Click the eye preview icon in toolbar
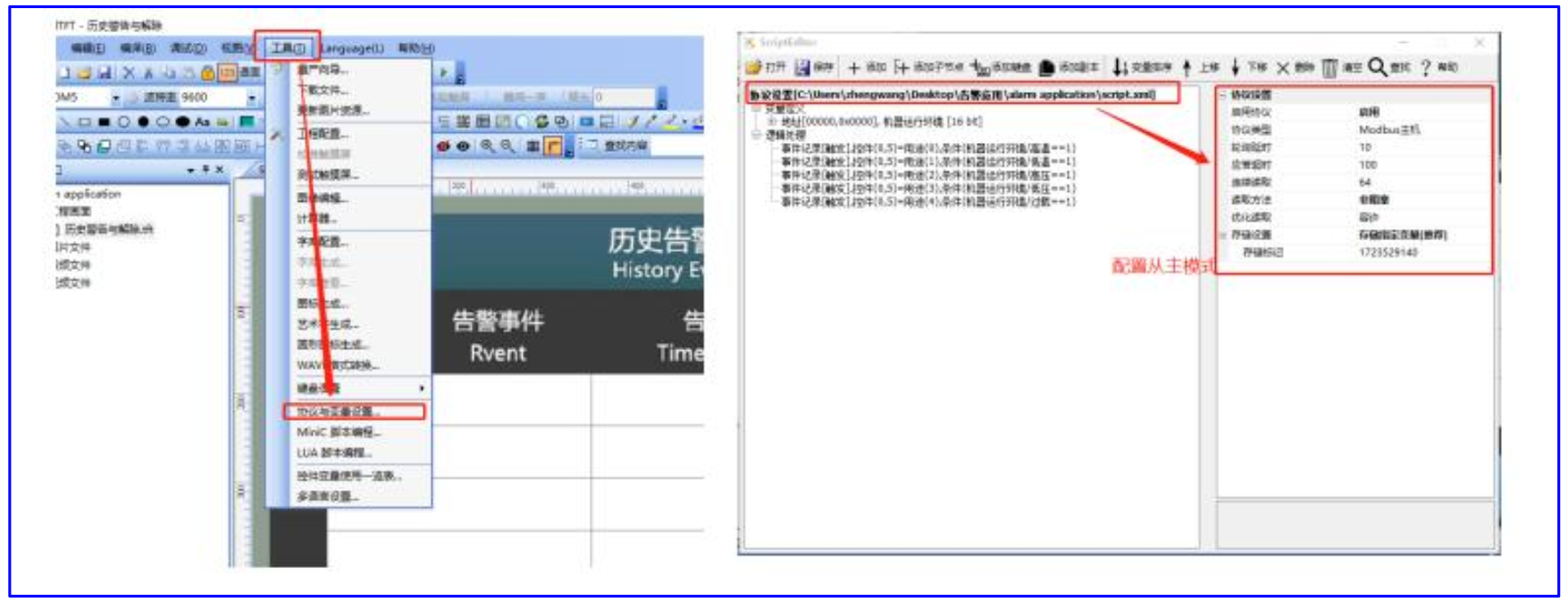 [x=463, y=146]
